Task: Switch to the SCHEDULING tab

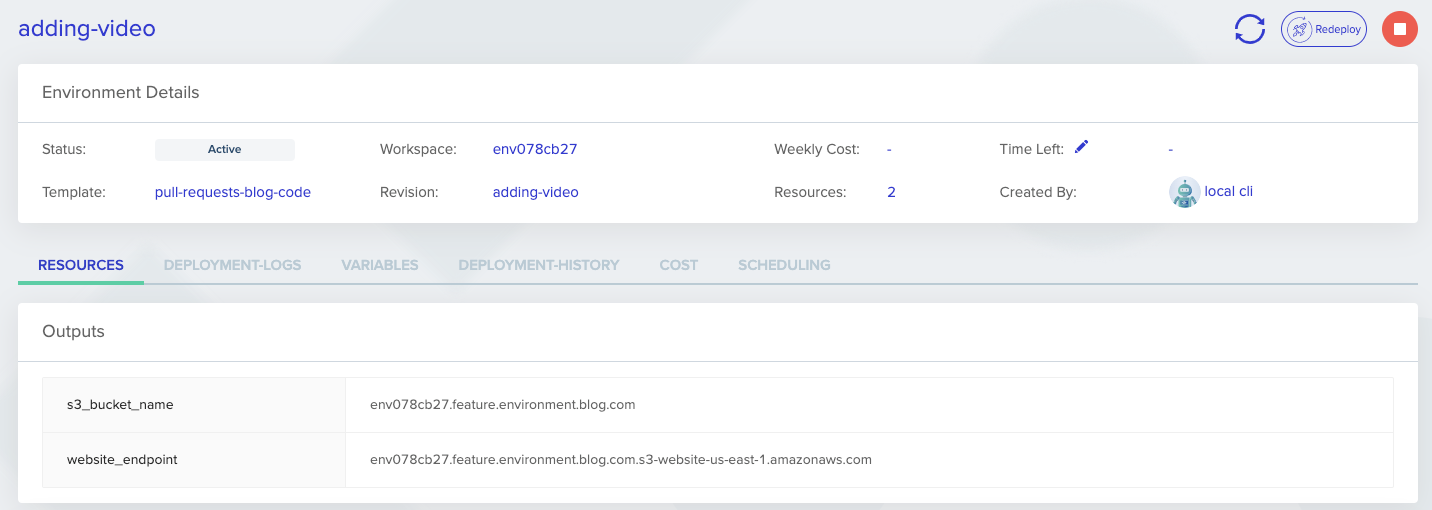Action: [x=784, y=265]
